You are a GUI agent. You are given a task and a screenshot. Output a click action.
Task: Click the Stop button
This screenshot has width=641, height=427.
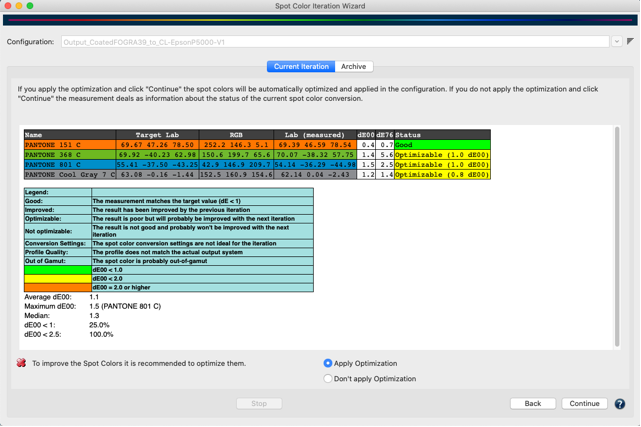pos(259,404)
